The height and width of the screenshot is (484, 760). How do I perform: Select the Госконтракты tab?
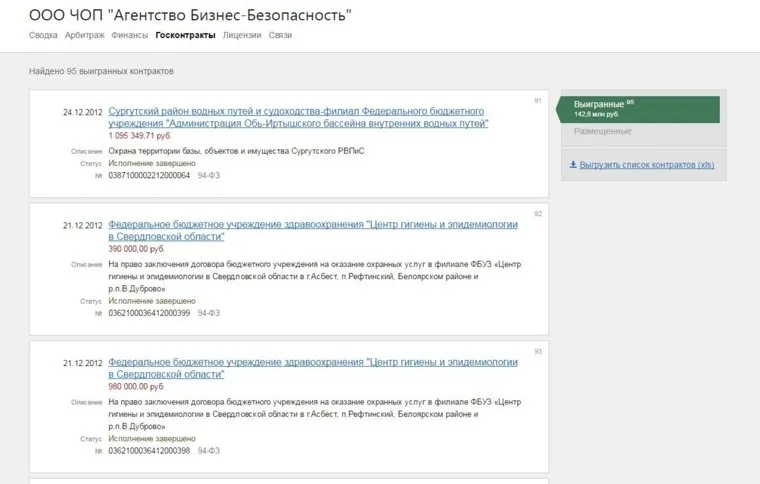(185, 35)
